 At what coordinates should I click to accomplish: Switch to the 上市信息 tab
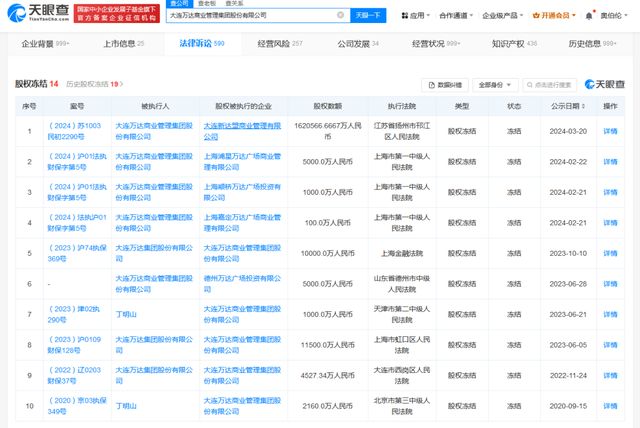[124, 43]
